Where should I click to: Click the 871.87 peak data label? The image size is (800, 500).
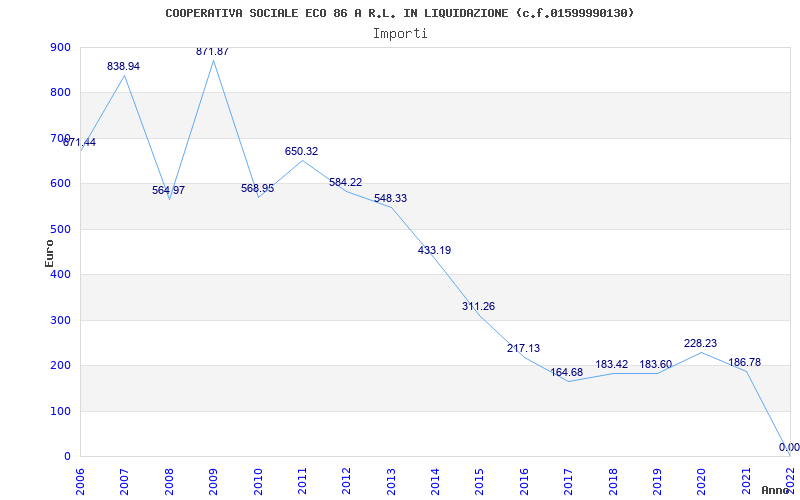pyautogui.click(x=212, y=51)
